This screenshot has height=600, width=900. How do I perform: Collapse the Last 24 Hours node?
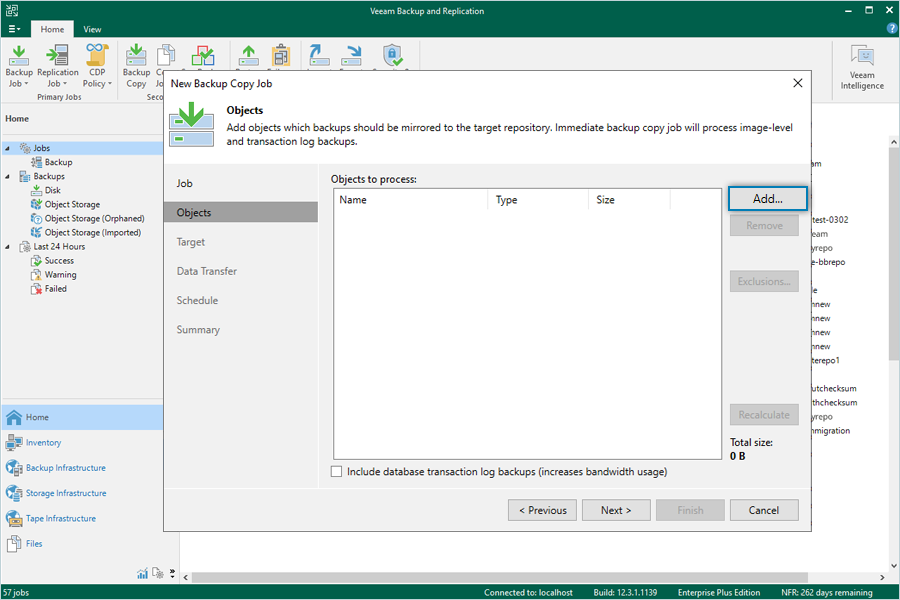[x=7, y=247]
